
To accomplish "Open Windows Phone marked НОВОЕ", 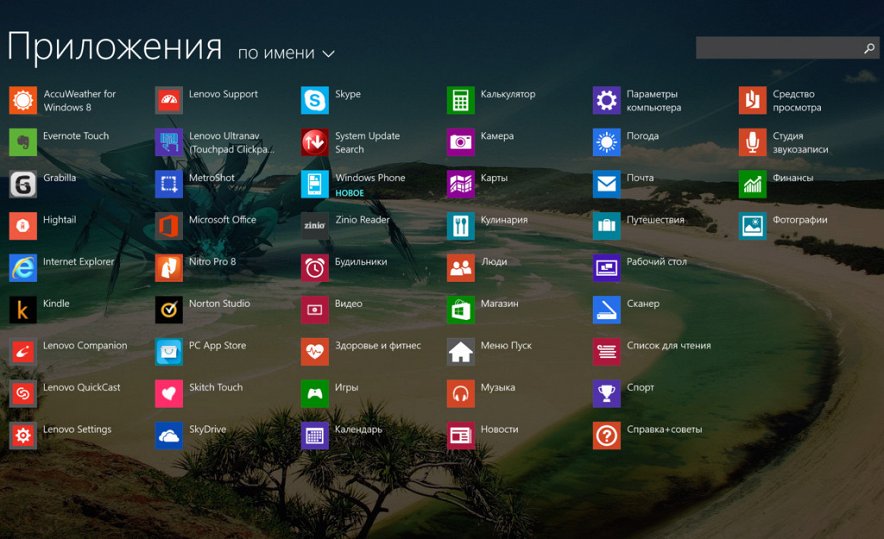I will pos(315,184).
